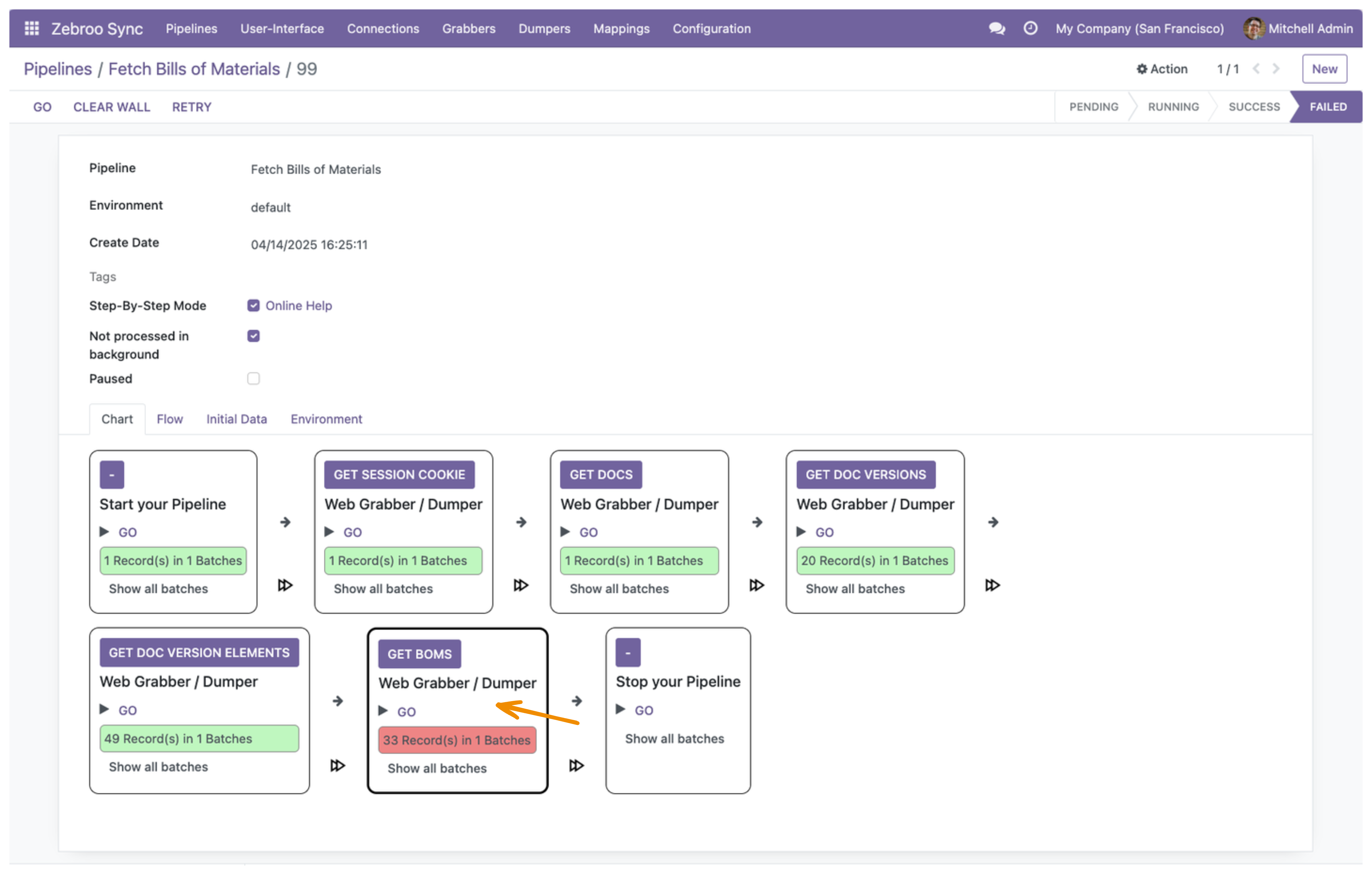Click the GET BOMS step label

[x=419, y=654]
